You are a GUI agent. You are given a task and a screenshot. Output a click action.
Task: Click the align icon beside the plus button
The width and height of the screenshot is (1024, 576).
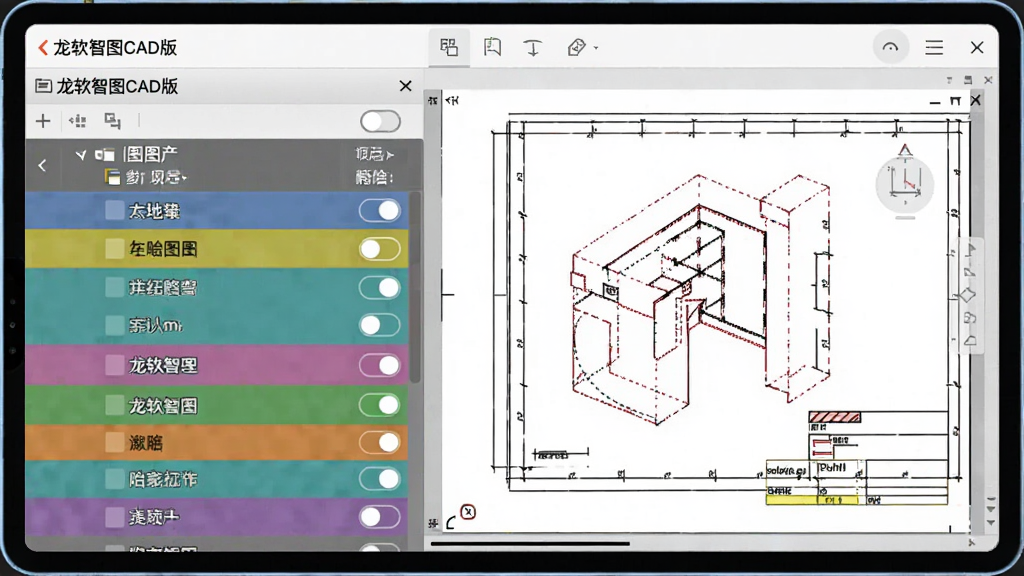(78, 121)
